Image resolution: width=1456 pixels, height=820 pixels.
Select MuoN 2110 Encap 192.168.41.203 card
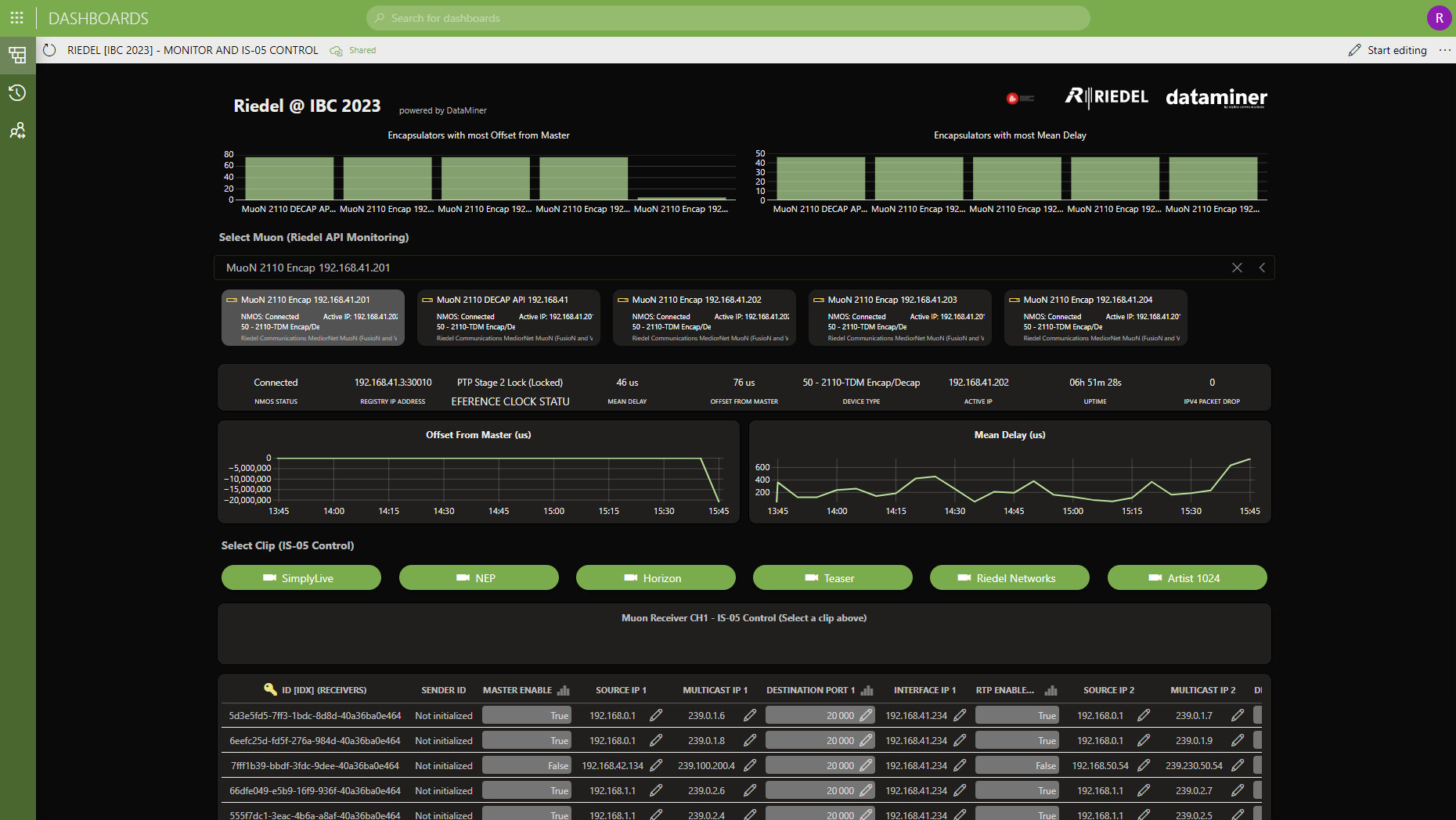coord(900,318)
